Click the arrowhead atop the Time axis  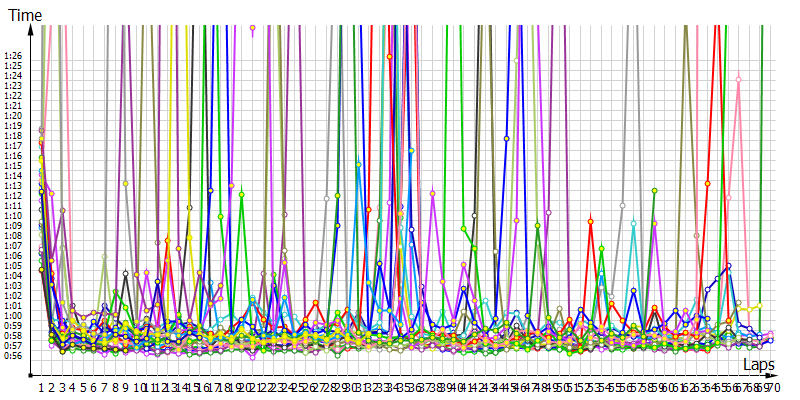coord(32,30)
